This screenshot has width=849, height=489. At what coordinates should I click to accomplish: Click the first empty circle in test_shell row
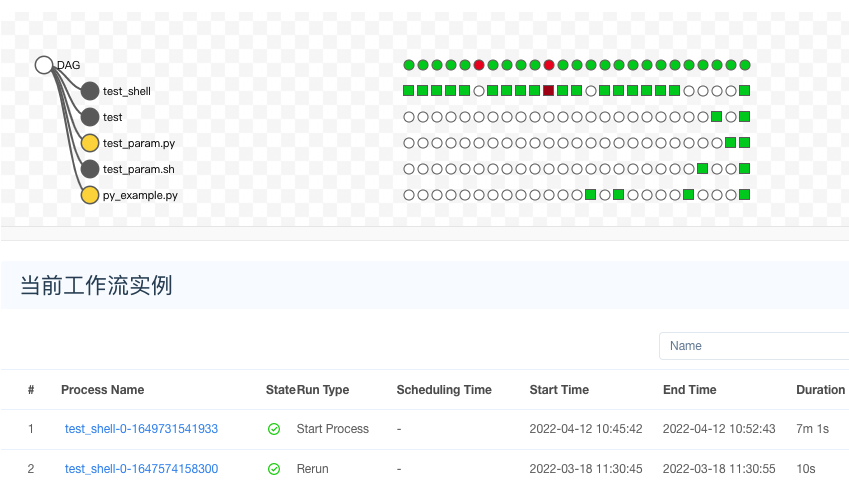coord(479,91)
